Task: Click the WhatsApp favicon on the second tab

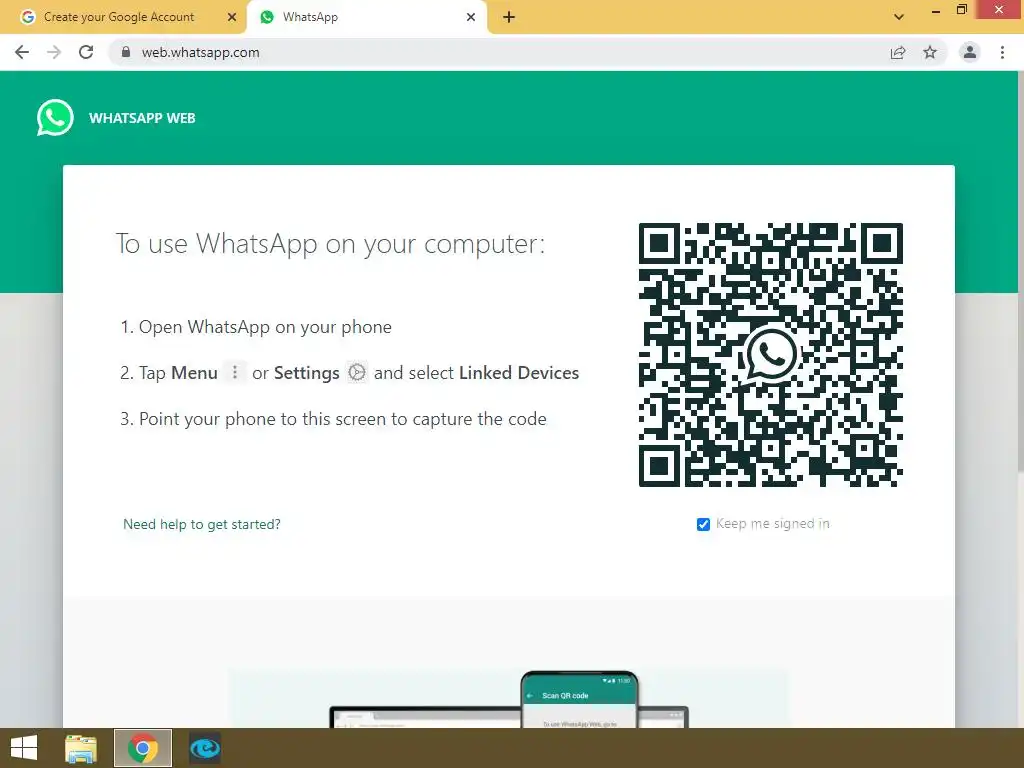Action: (x=267, y=17)
